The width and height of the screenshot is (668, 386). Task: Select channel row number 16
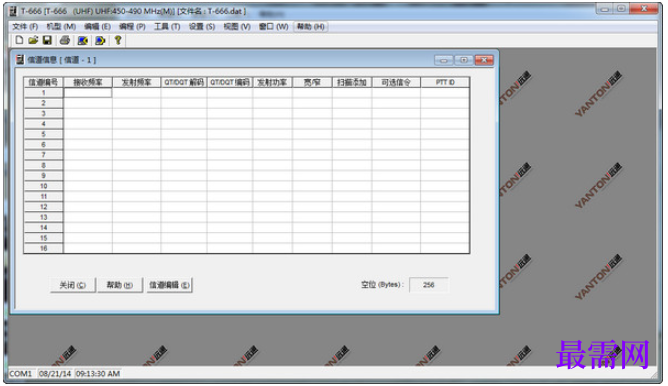(x=43, y=248)
